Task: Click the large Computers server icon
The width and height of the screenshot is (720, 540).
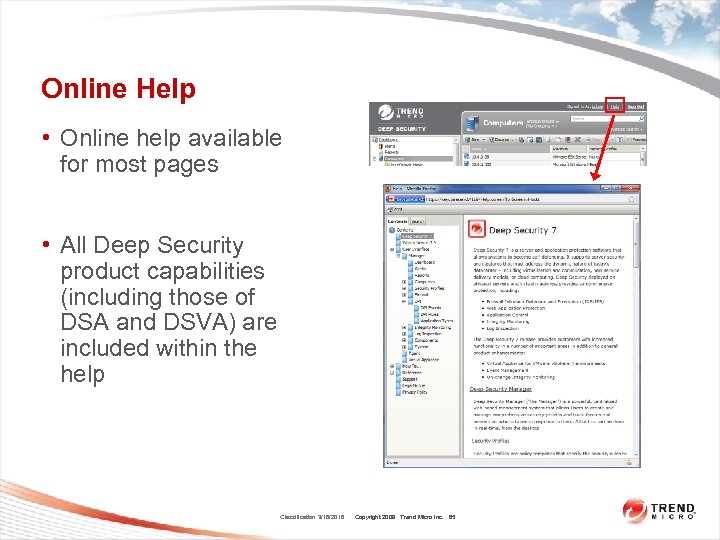Action: [471, 123]
